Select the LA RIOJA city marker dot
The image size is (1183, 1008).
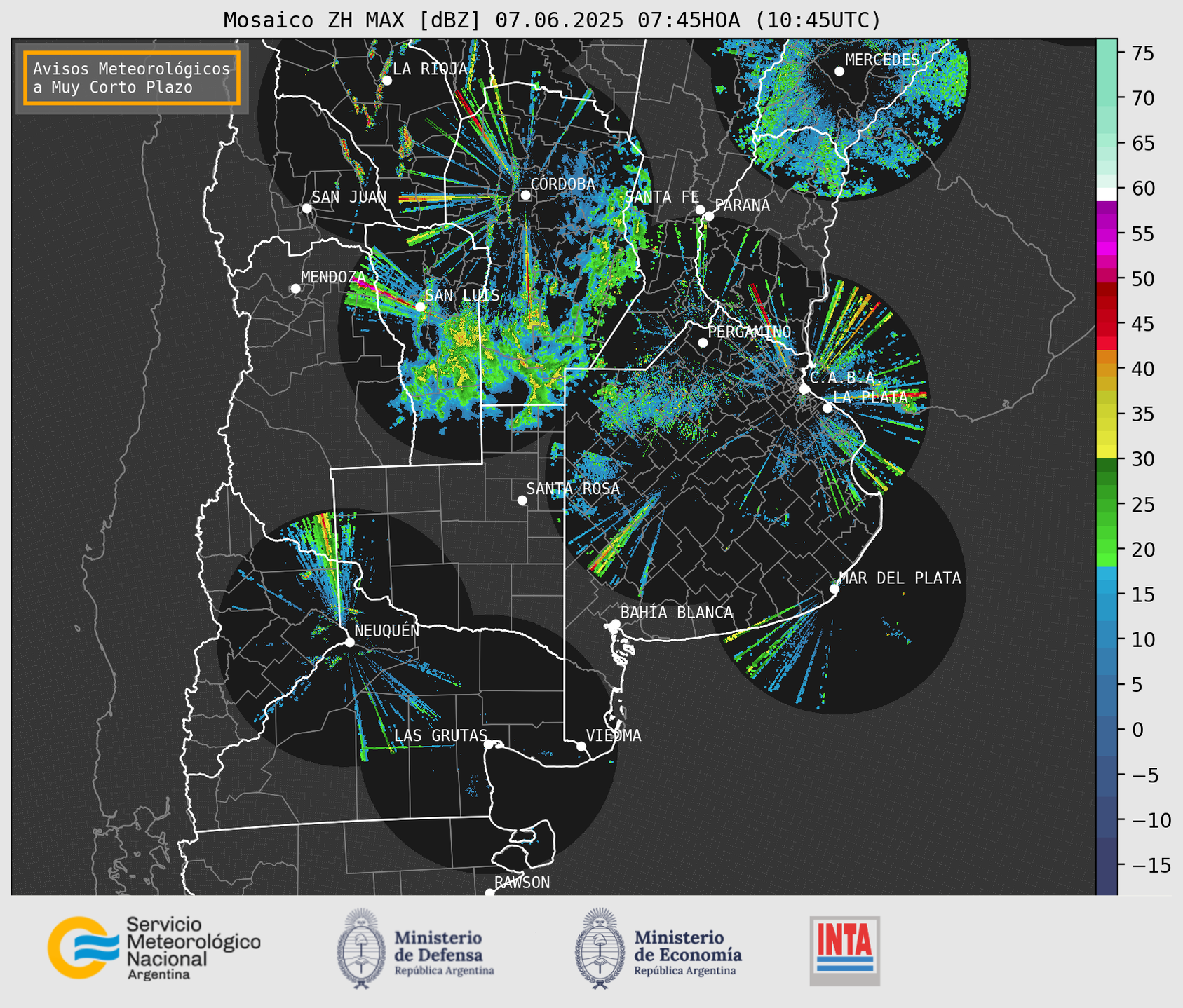click(386, 81)
